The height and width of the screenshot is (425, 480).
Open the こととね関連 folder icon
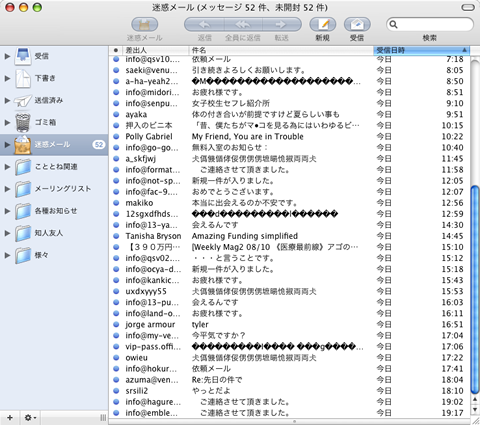pyautogui.click(x=23, y=167)
